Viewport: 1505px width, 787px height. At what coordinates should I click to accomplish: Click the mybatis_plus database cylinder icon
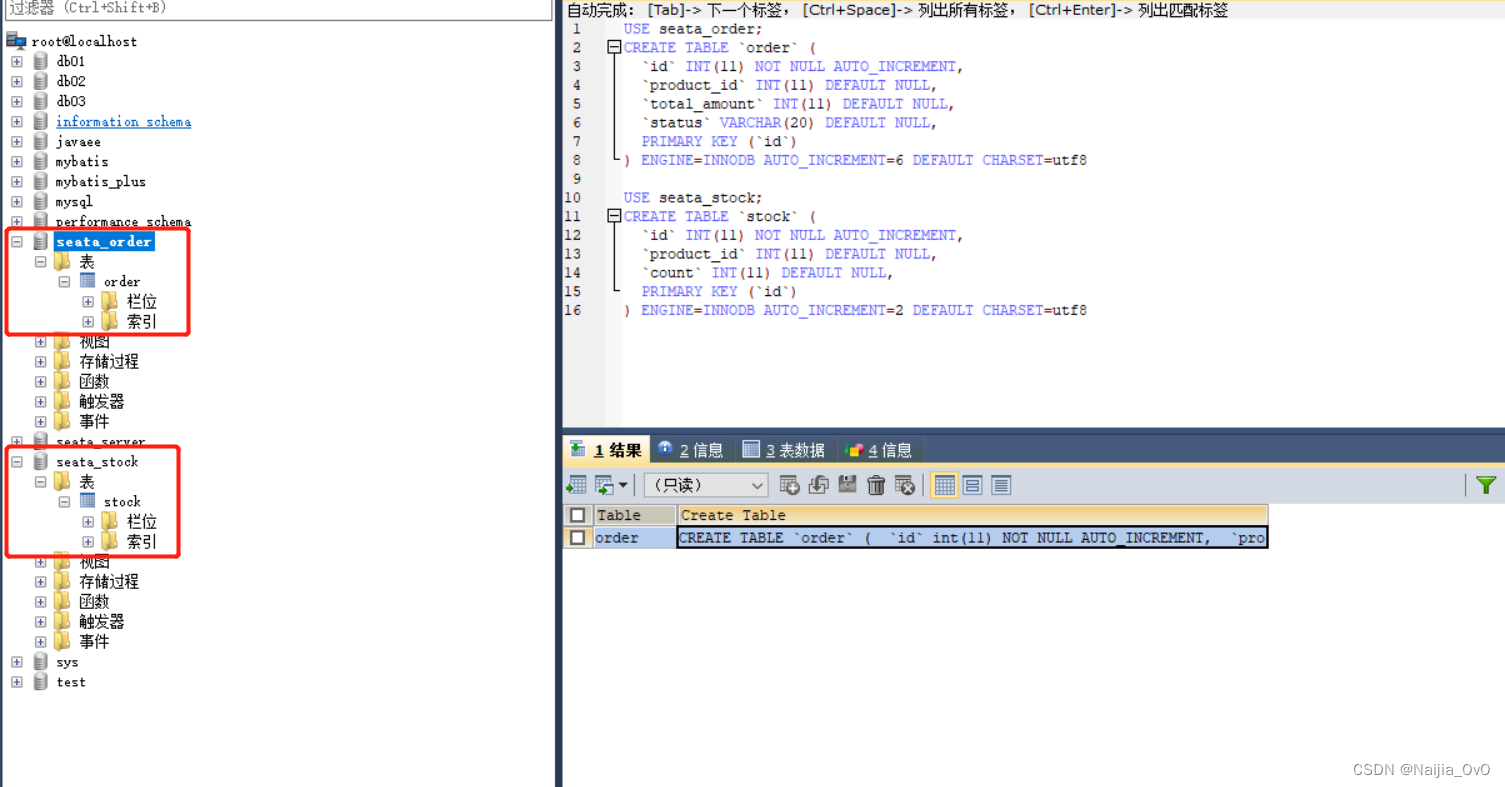pyautogui.click(x=41, y=181)
